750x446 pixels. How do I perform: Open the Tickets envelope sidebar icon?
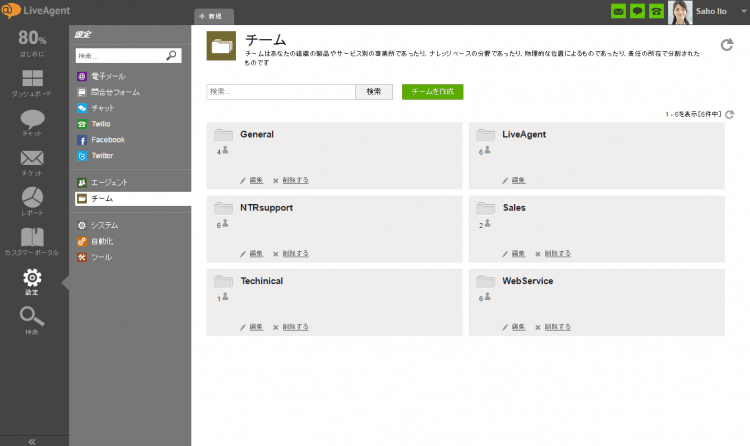[x=32, y=163]
